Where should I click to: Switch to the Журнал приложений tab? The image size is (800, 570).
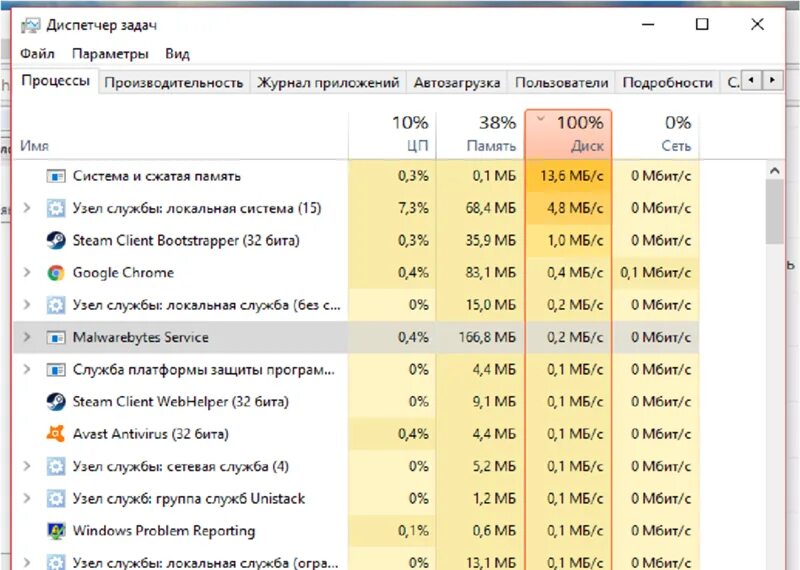(328, 83)
